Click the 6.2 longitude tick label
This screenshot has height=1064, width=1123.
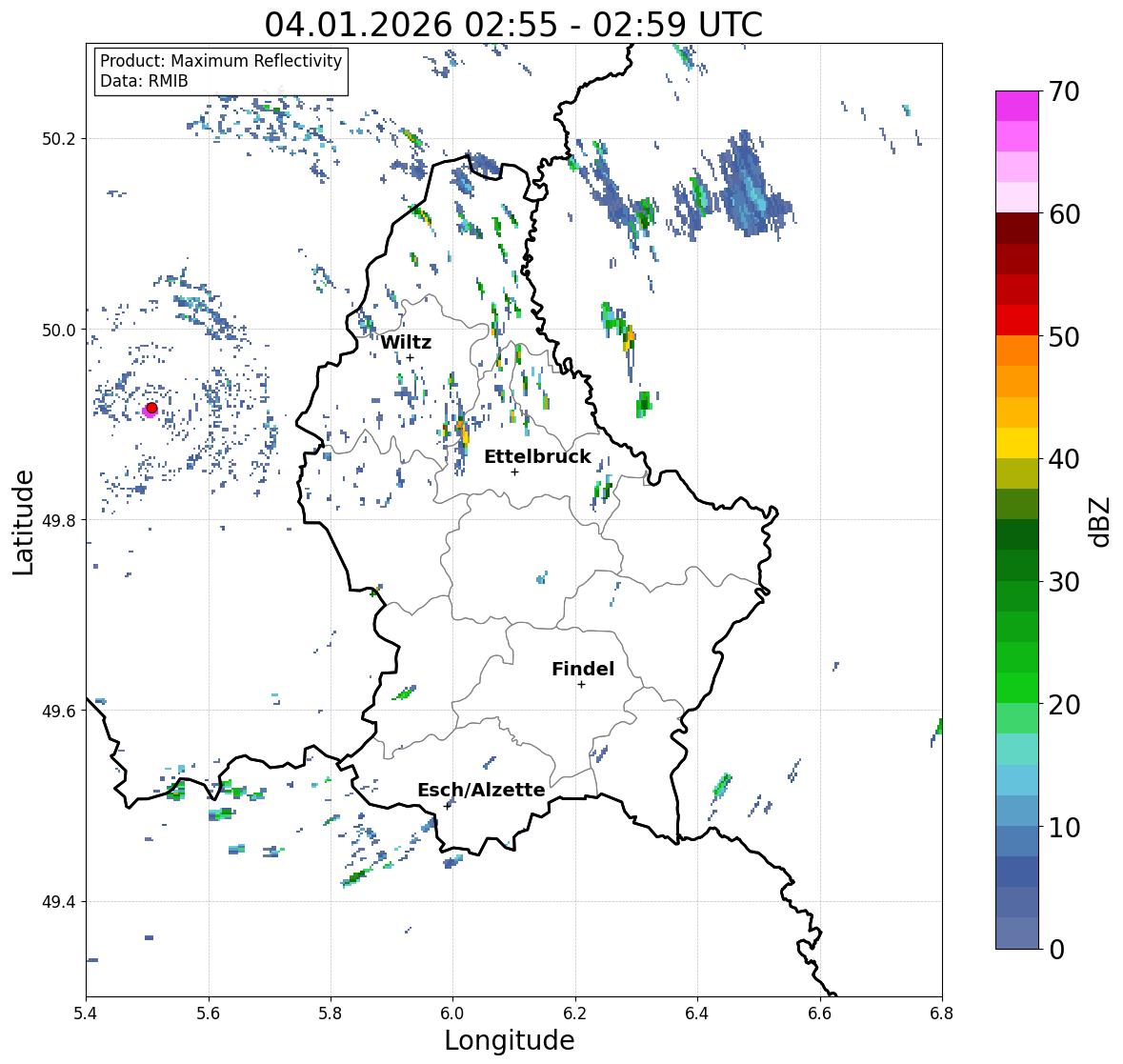[x=575, y=1014]
